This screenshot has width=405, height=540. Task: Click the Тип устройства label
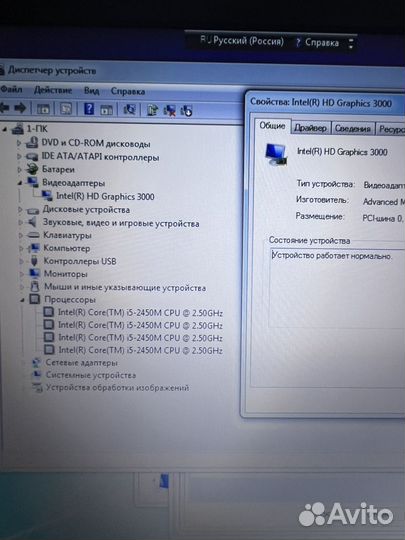325,184
